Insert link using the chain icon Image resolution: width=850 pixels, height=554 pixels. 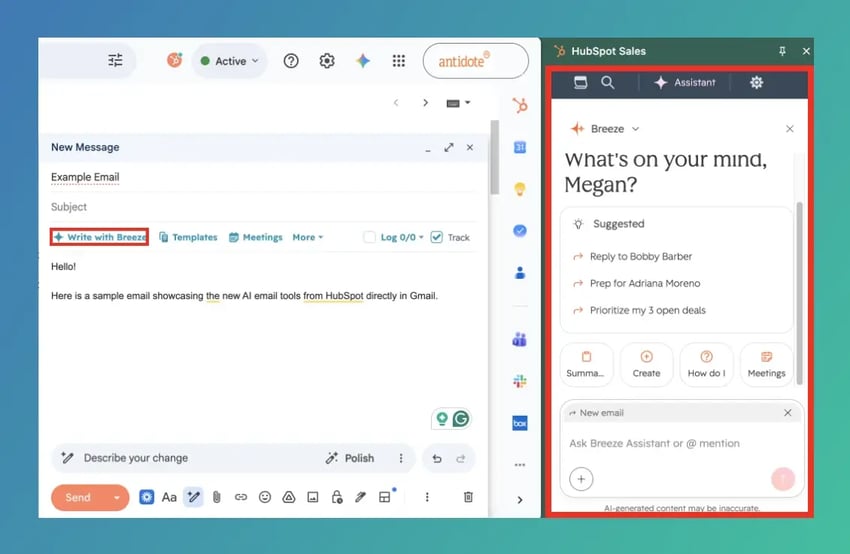pyautogui.click(x=241, y=497)
